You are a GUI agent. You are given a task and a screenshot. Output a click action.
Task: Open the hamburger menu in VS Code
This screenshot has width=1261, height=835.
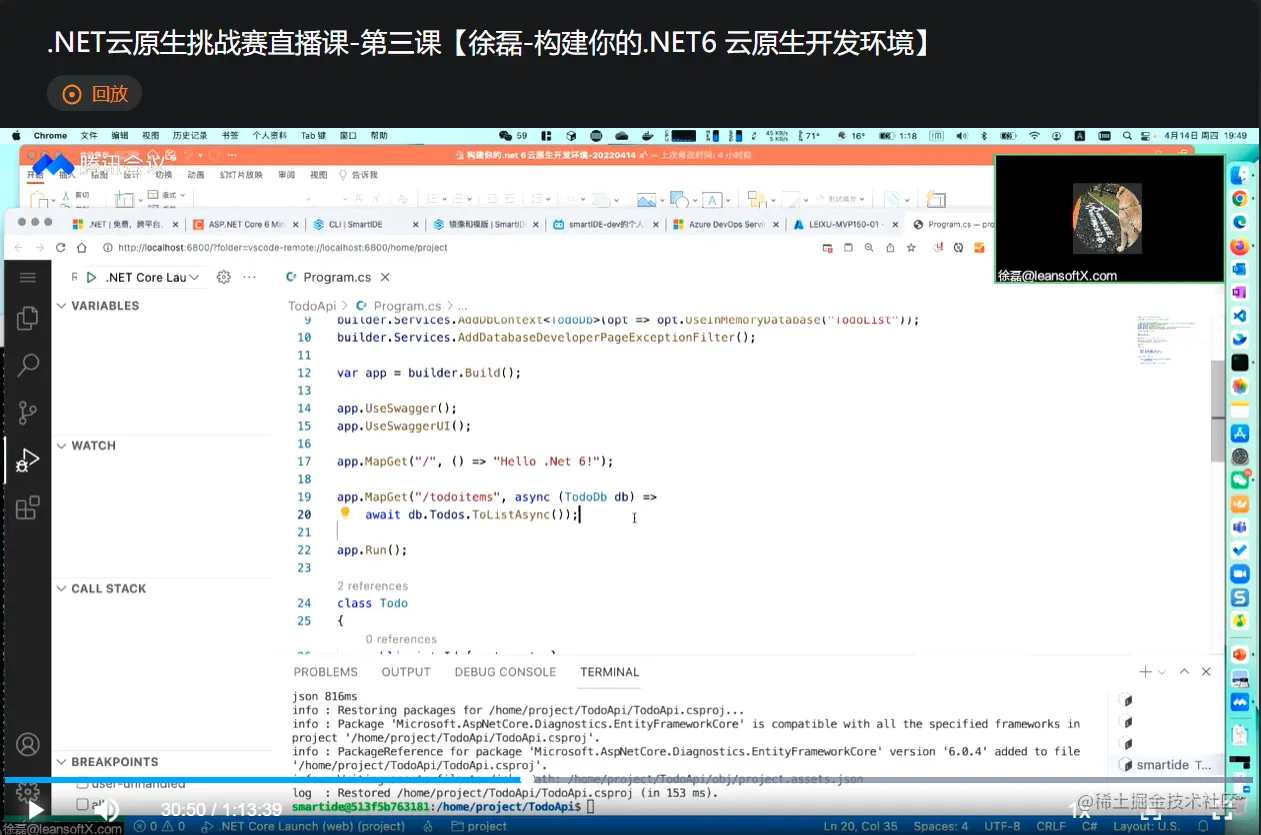tap(28, 277)
